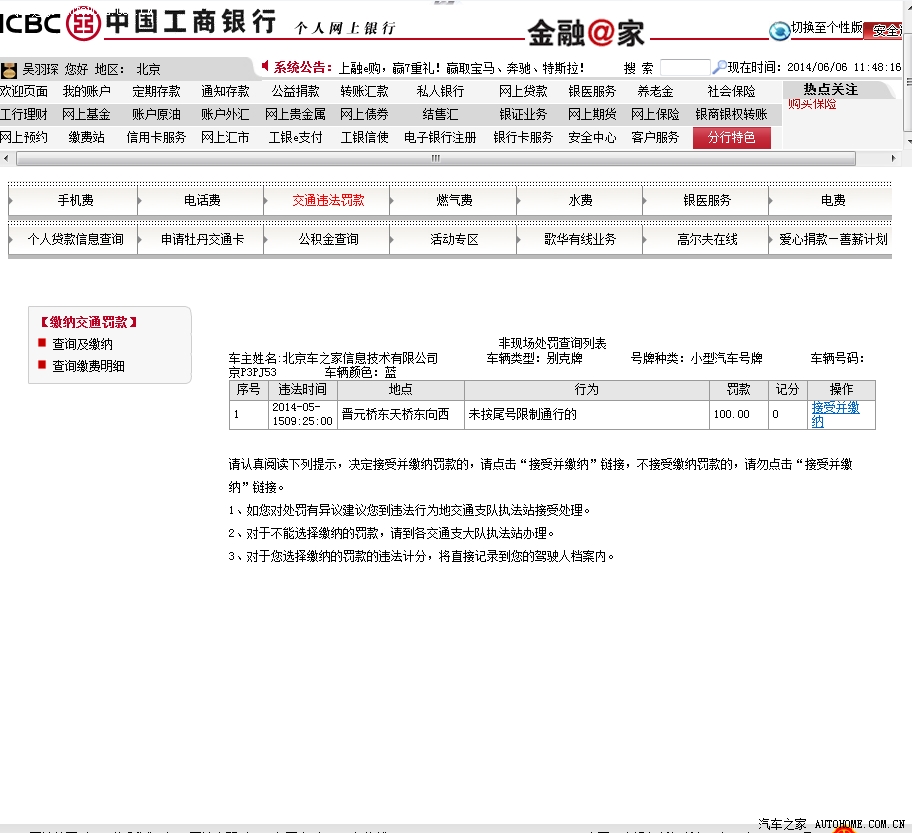Click into the search input field
This screenshot has height=833, width=912.
click(685, 67)
